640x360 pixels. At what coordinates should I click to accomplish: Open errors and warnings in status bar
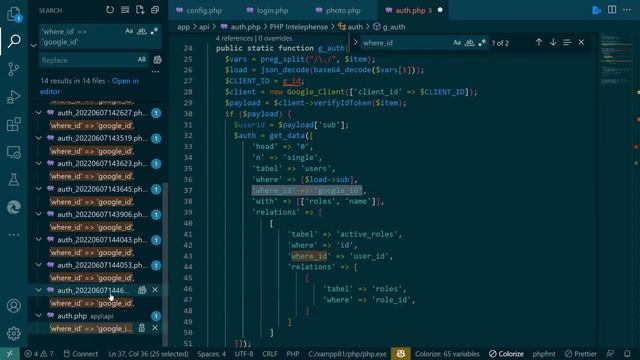tap(39, 353)
